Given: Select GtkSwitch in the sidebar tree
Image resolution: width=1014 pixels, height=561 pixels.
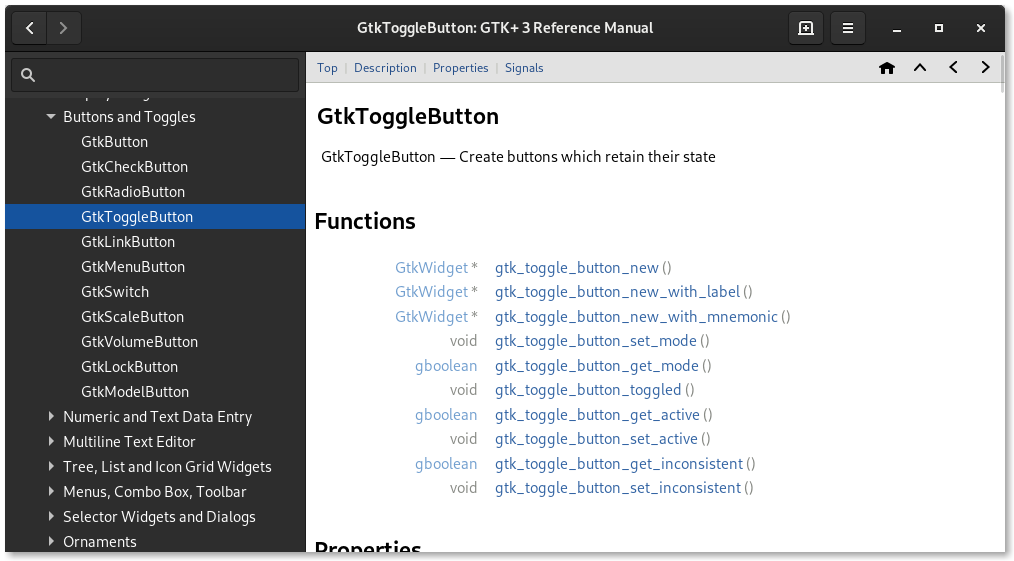Looking at the screenshot, I should click(115, 292).
